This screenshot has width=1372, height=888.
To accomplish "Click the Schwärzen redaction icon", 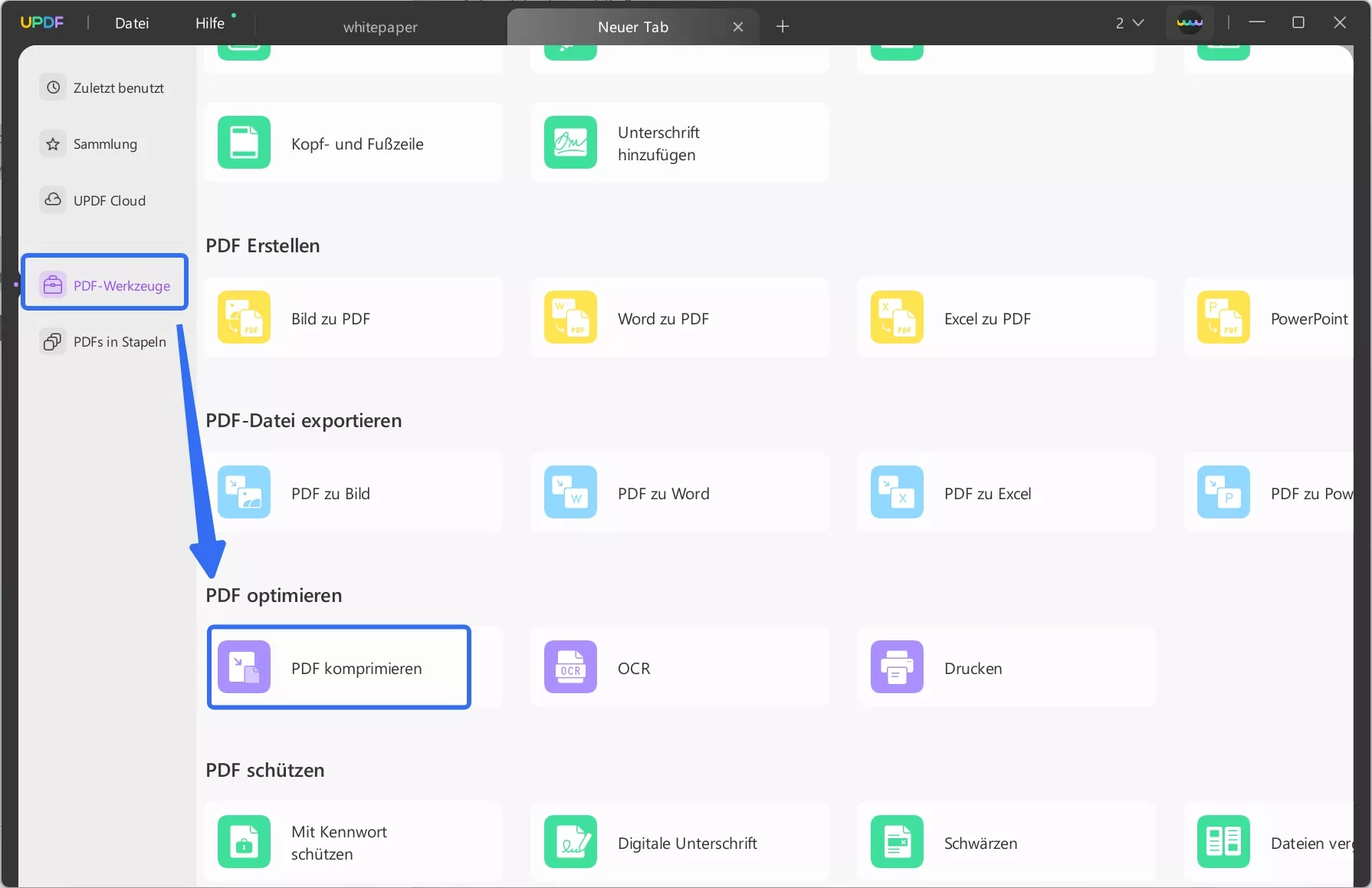I will pyautogui.click(x=897, y=841).
